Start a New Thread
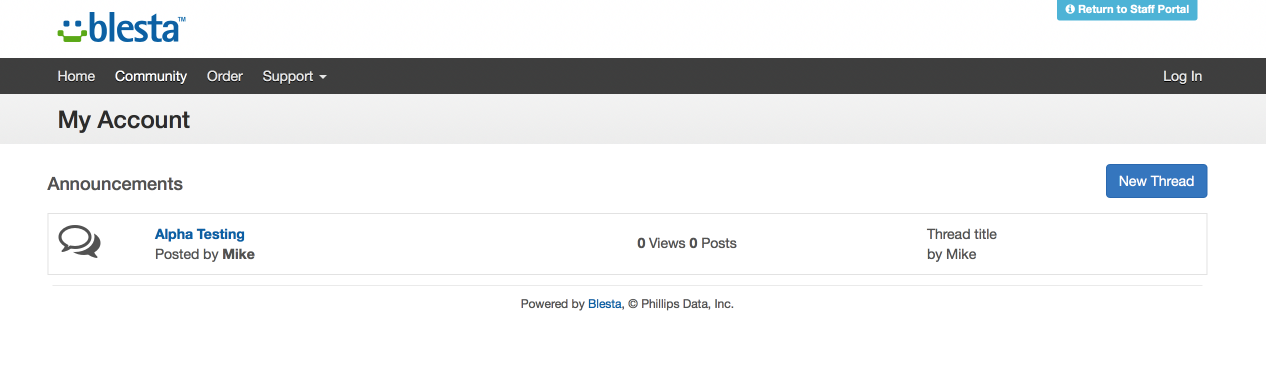 [x=1156, y=181]
